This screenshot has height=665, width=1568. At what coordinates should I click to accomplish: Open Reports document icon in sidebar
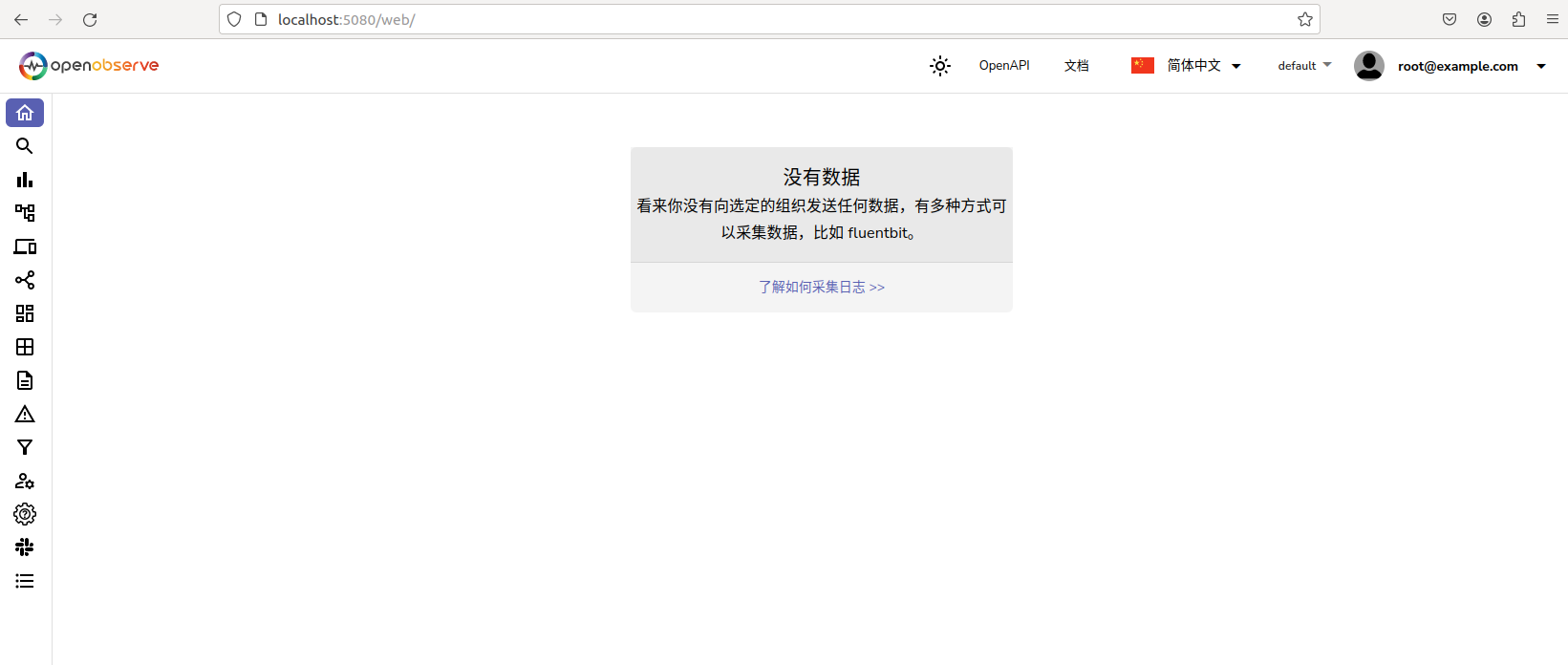point(25,380)
